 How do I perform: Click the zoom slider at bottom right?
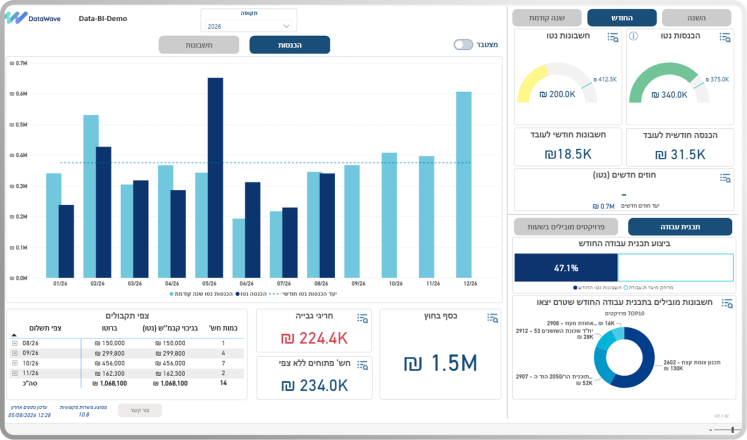pos(722,430)
